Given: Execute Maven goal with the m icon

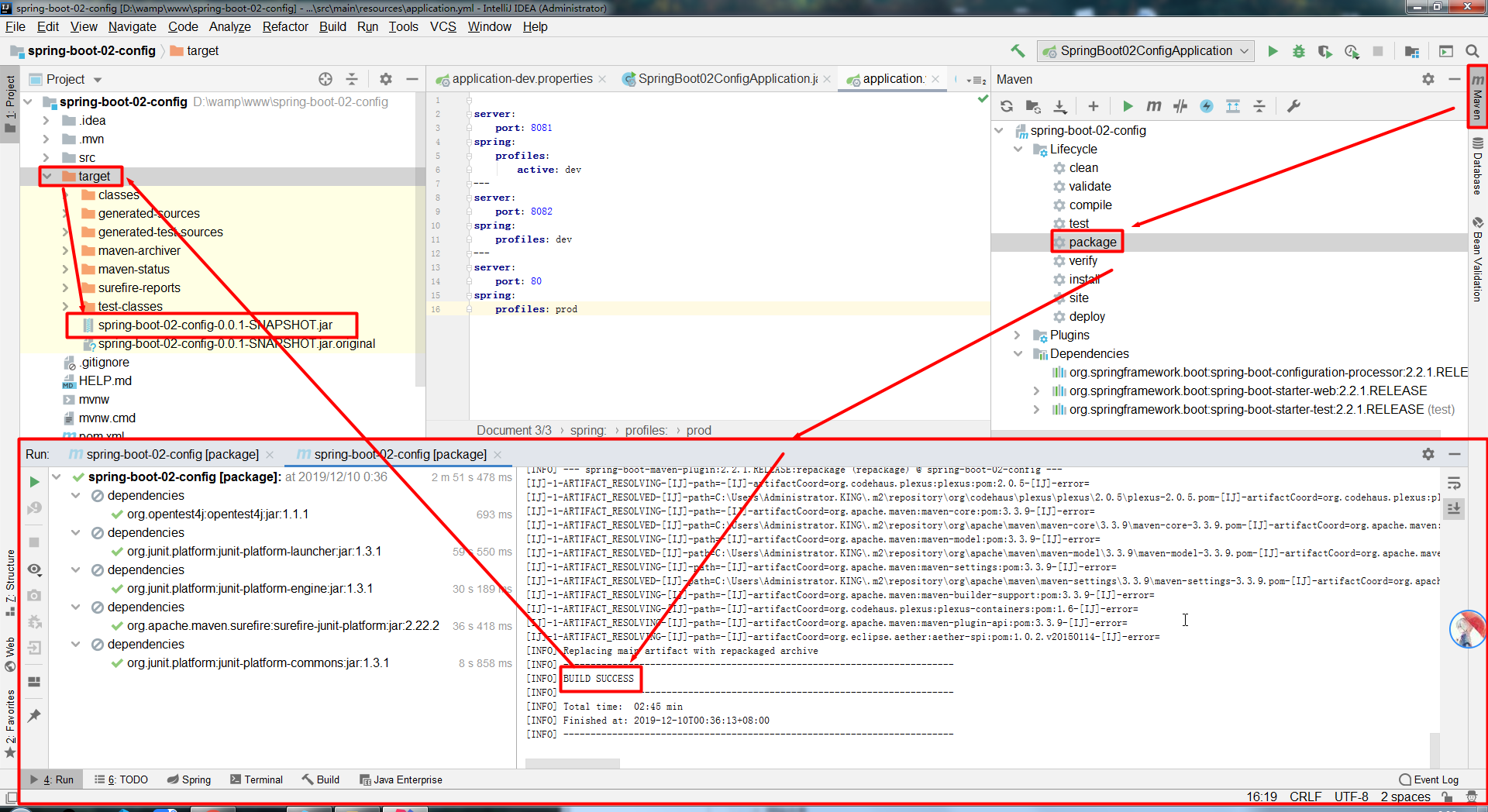Looking at the screenshot, I should tap(1154, 106).
